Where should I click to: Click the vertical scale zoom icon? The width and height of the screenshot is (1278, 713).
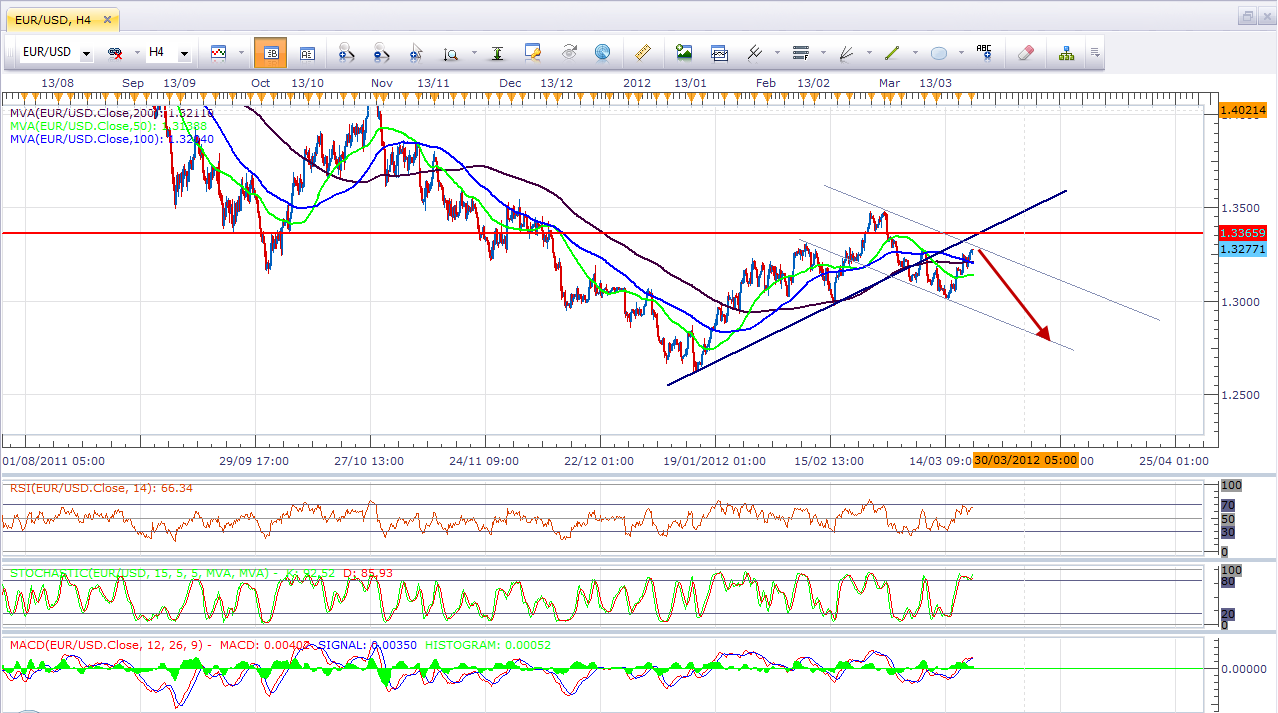pyautogui.click(x=450, y=52)
